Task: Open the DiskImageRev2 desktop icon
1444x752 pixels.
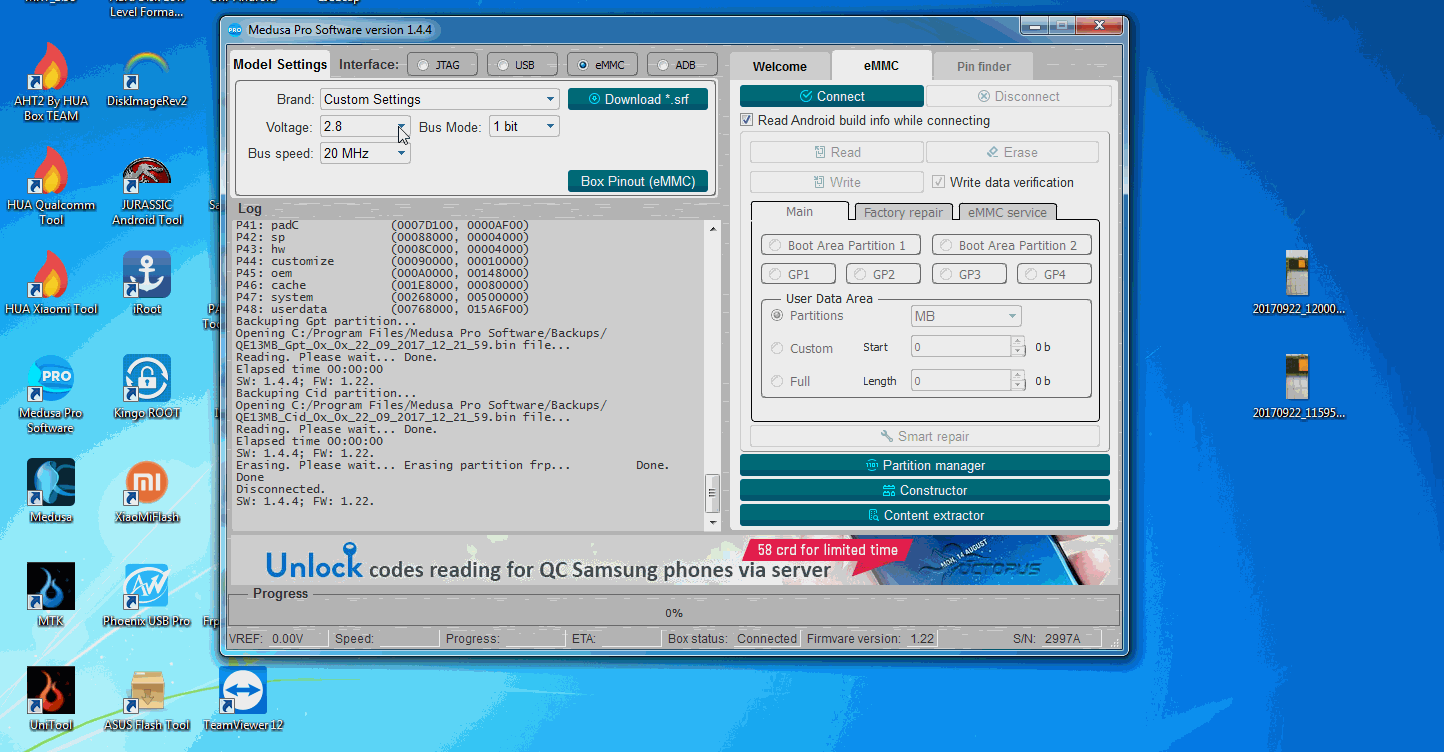Action: coord(147,78)
